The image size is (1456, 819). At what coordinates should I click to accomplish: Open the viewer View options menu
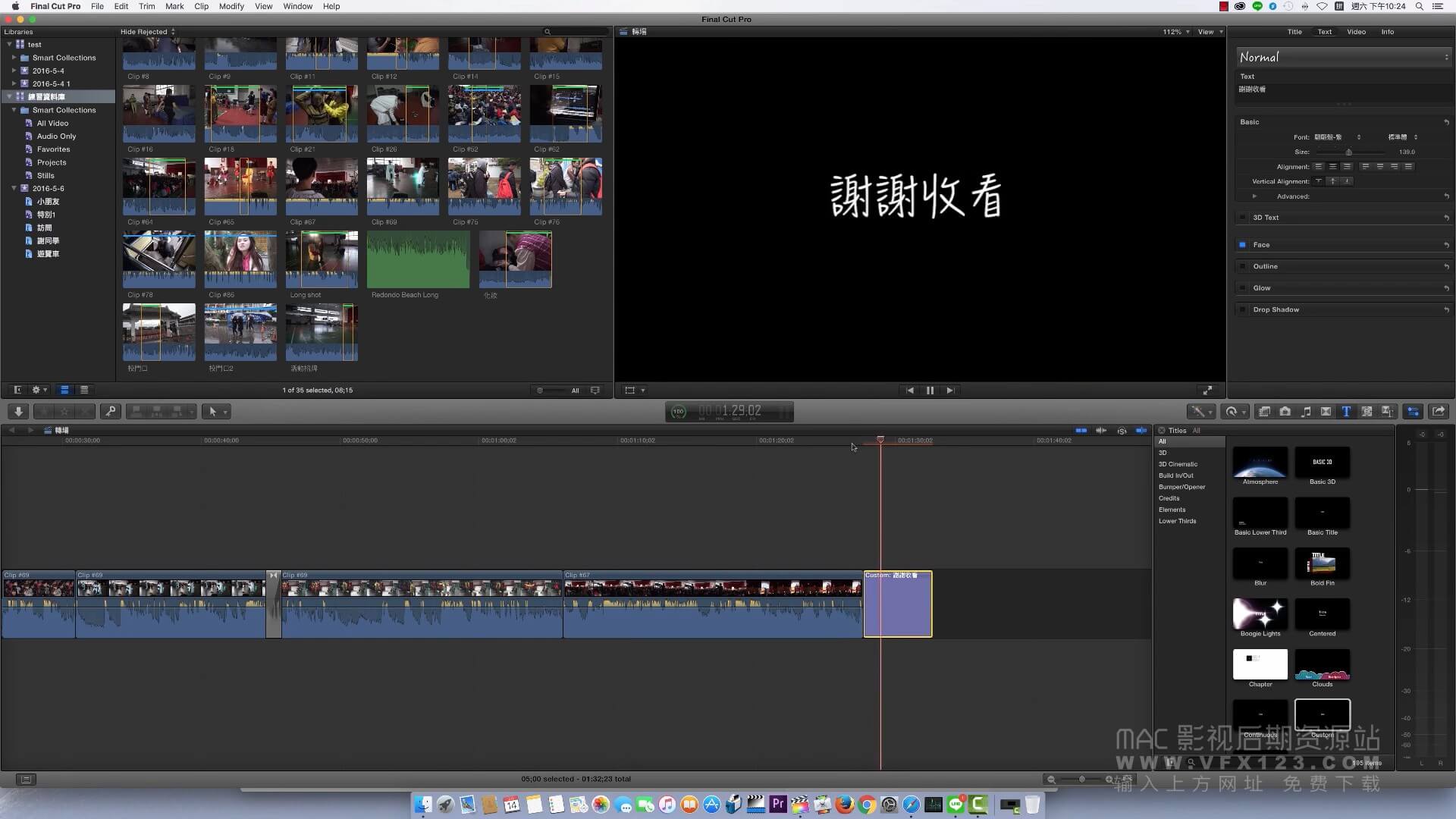pos(1210,32)
